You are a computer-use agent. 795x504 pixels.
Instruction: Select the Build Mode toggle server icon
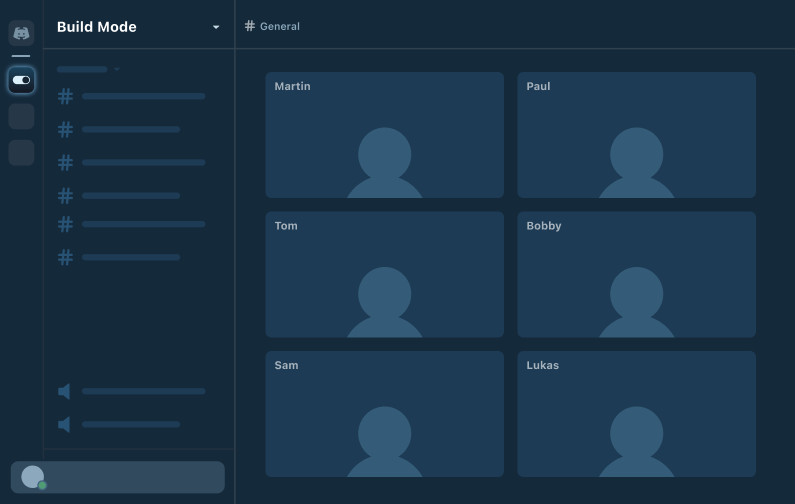[x=21, y=80]
